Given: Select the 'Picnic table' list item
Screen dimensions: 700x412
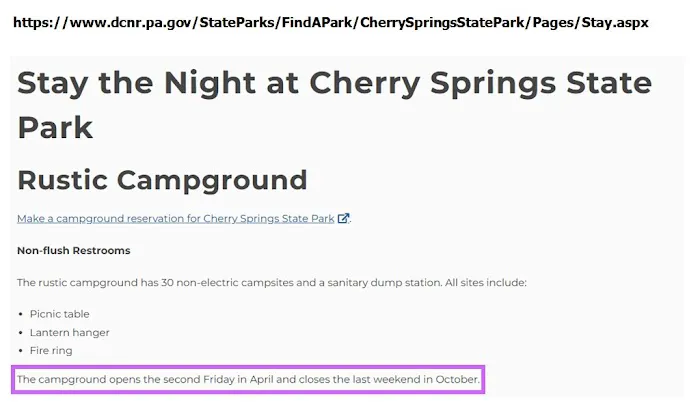Looking at the screenshot, I should click(60, 314).
